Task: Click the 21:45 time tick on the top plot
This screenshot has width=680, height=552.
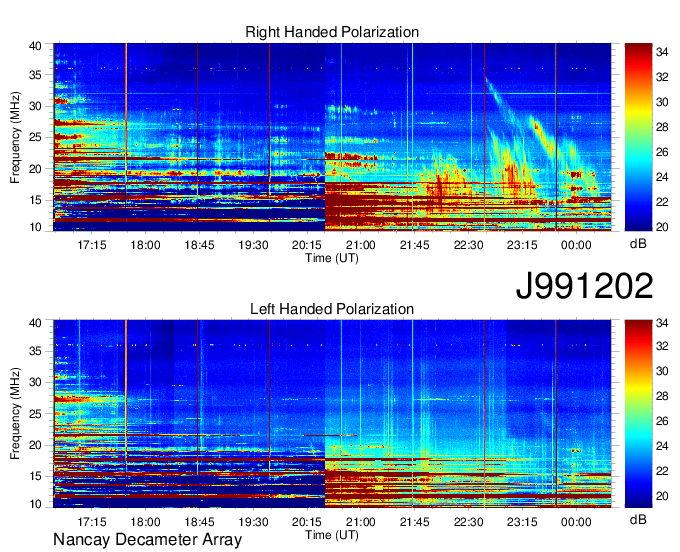Action: 415,245
